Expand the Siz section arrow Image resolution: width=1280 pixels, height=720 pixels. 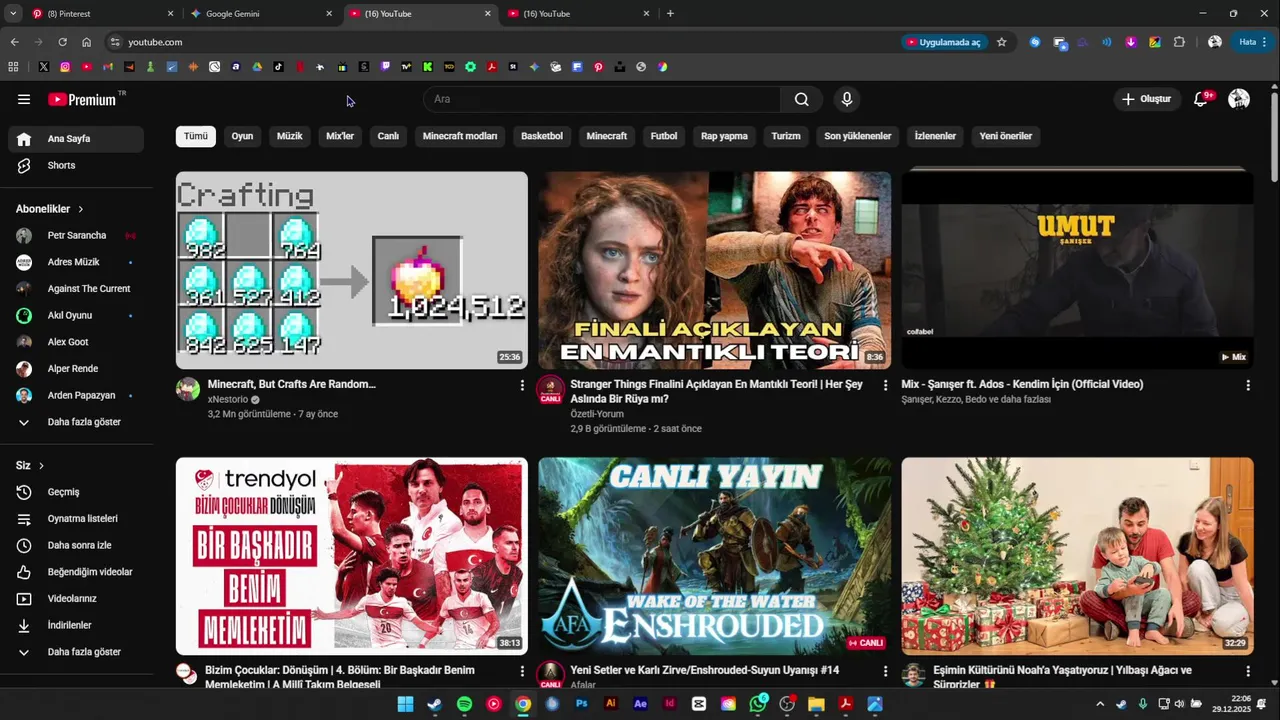[41, 466]
